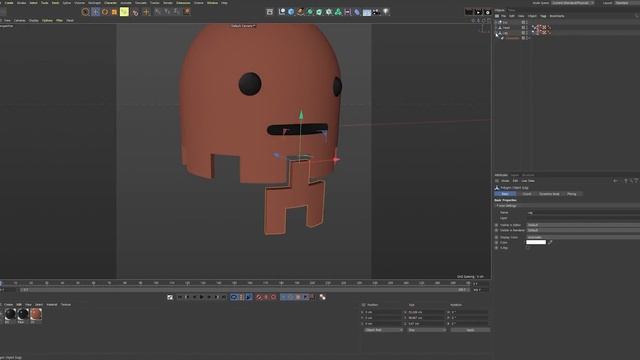Image resolution: width=640 pixels, height=360 pixels.
Task: Toggle the X-Ray checkbox
Action: coord(528,248)
